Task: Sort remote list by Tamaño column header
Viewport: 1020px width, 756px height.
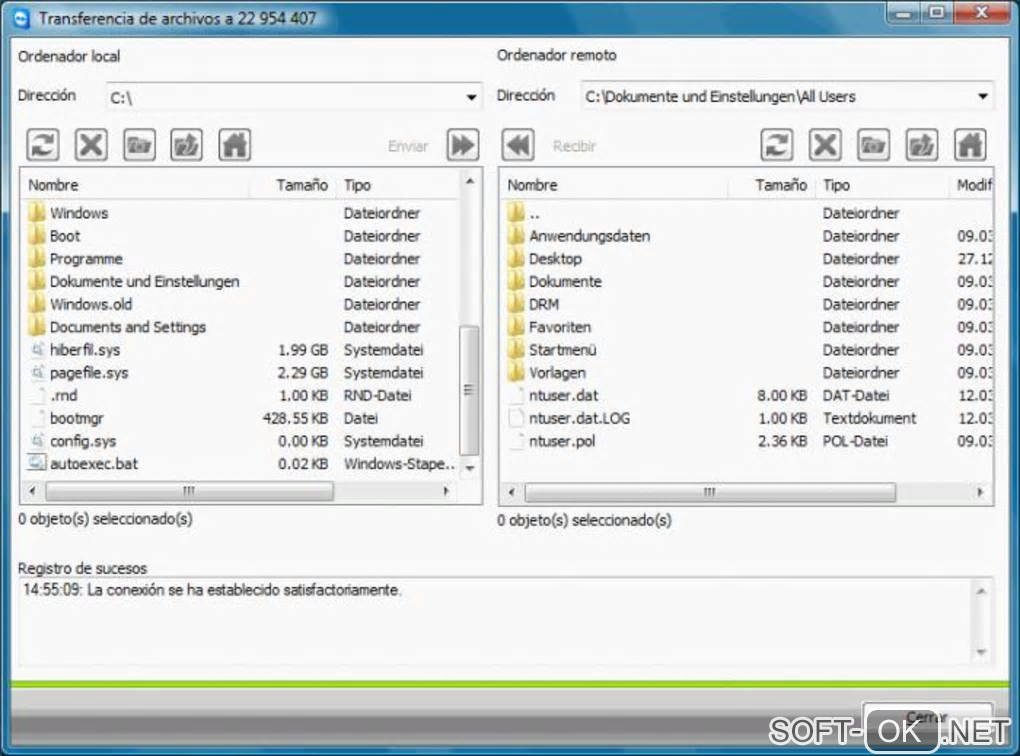Action: [x=772, y=185]
